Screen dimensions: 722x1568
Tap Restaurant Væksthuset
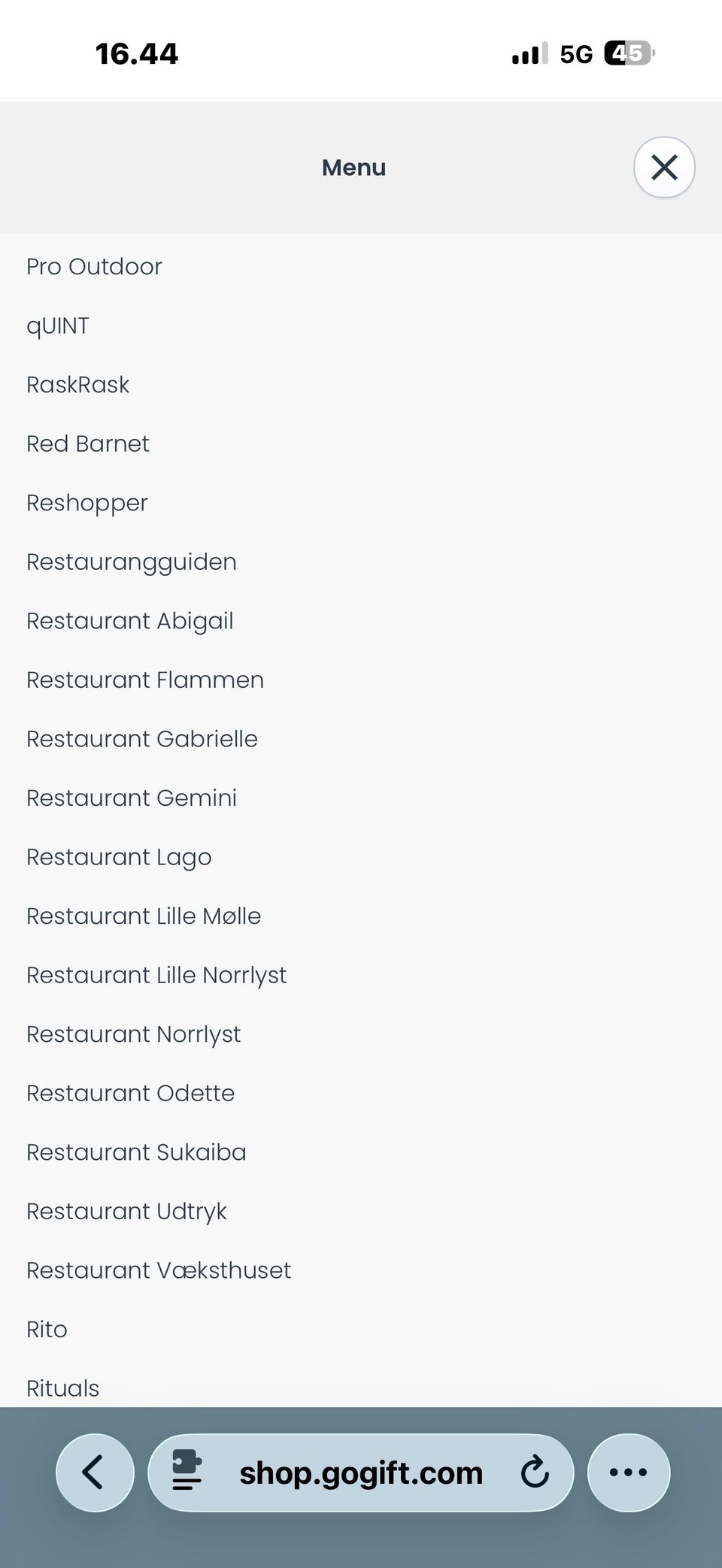[x=159, y=1270]
